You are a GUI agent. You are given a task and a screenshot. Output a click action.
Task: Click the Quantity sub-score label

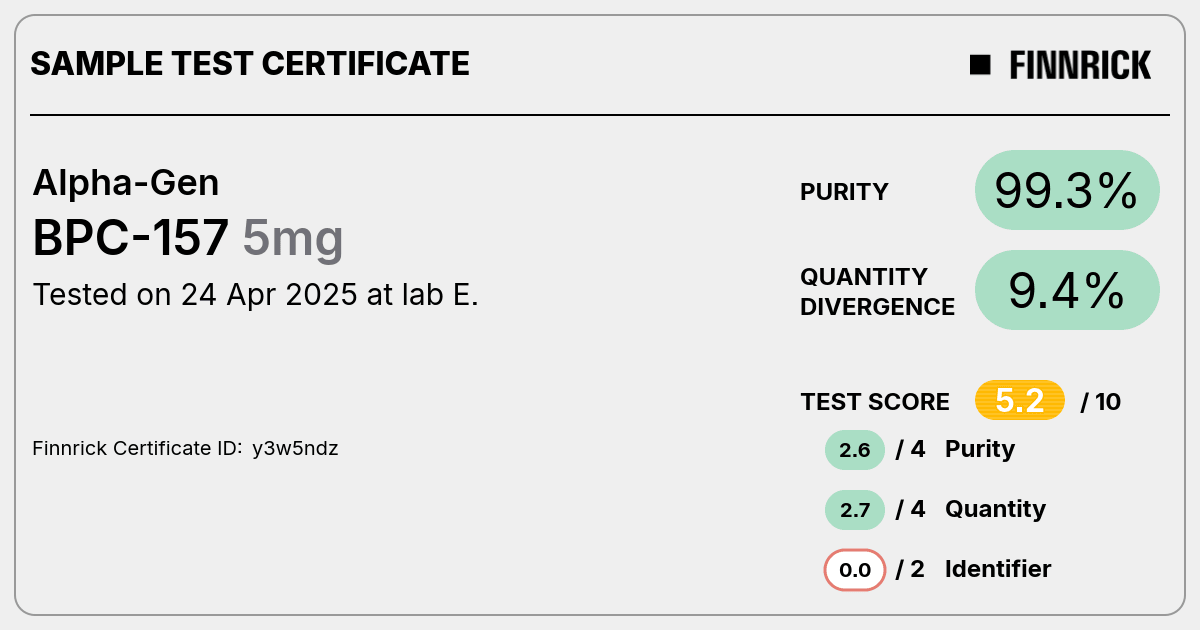click(995, 509)
